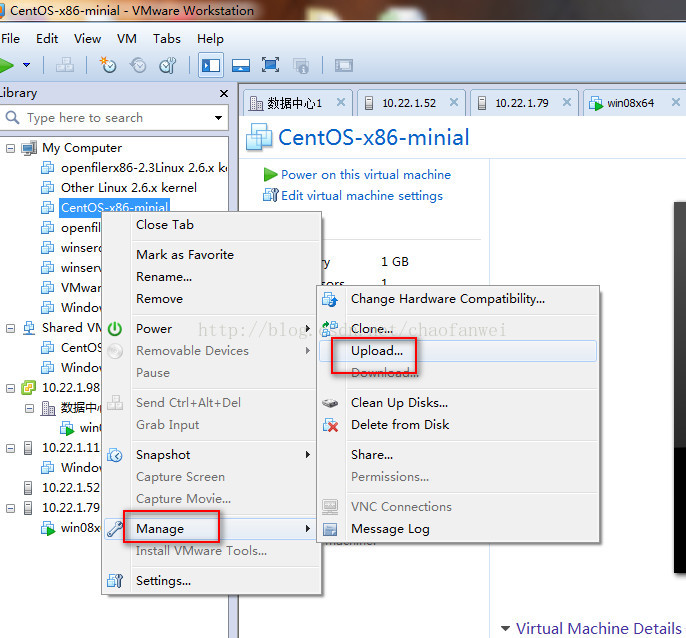686x638 pixels.
Task: Open the VM menu
Action: [127, 39]
